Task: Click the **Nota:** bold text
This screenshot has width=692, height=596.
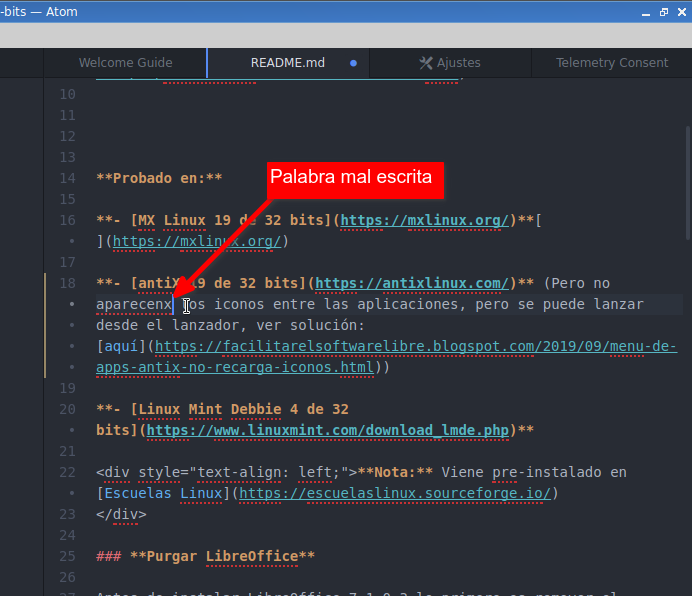Action: [x=395, y=472]
